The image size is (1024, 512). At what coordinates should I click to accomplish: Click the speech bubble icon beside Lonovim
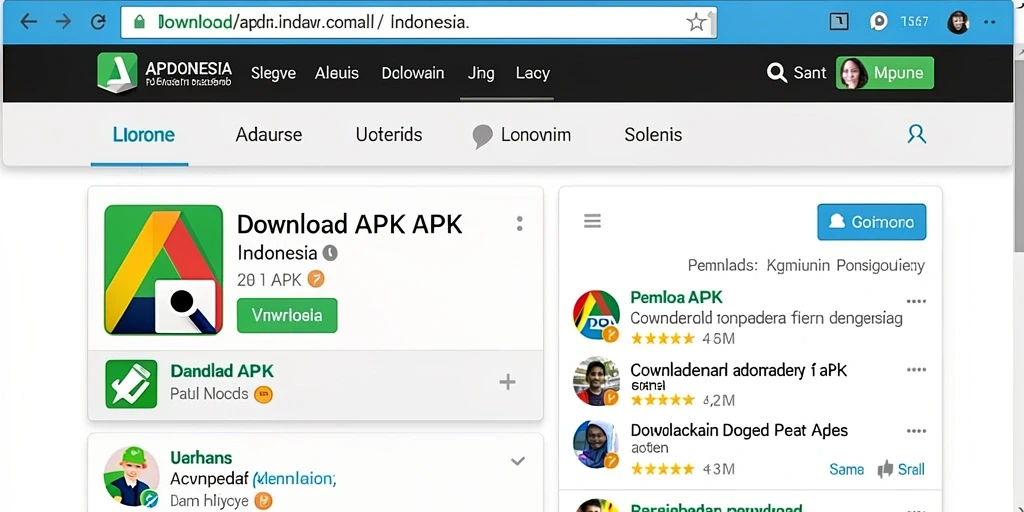(482, 136)
